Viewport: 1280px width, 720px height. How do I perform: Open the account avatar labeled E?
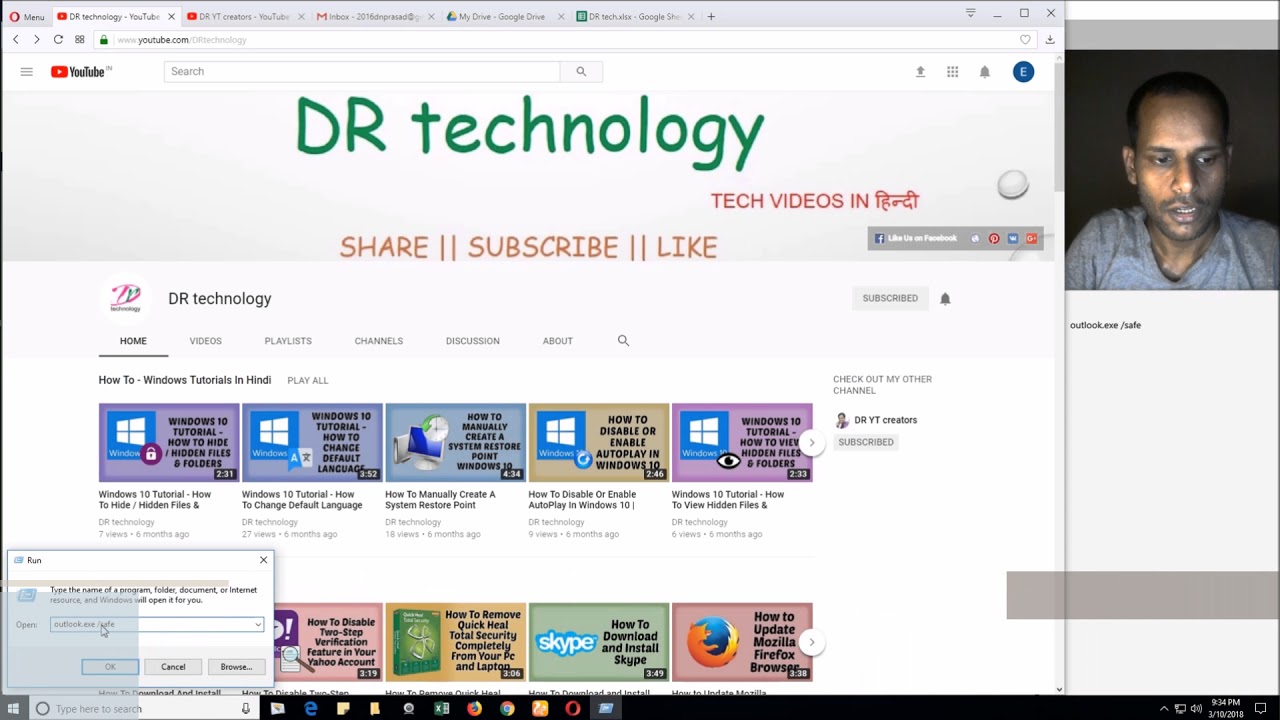[1023, 72]
